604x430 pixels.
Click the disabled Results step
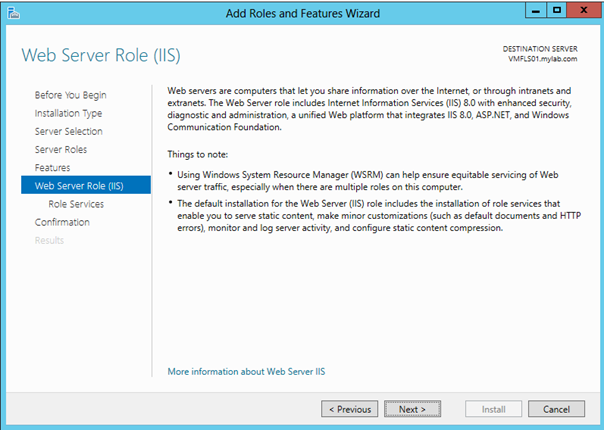click(x=49, y=240)
